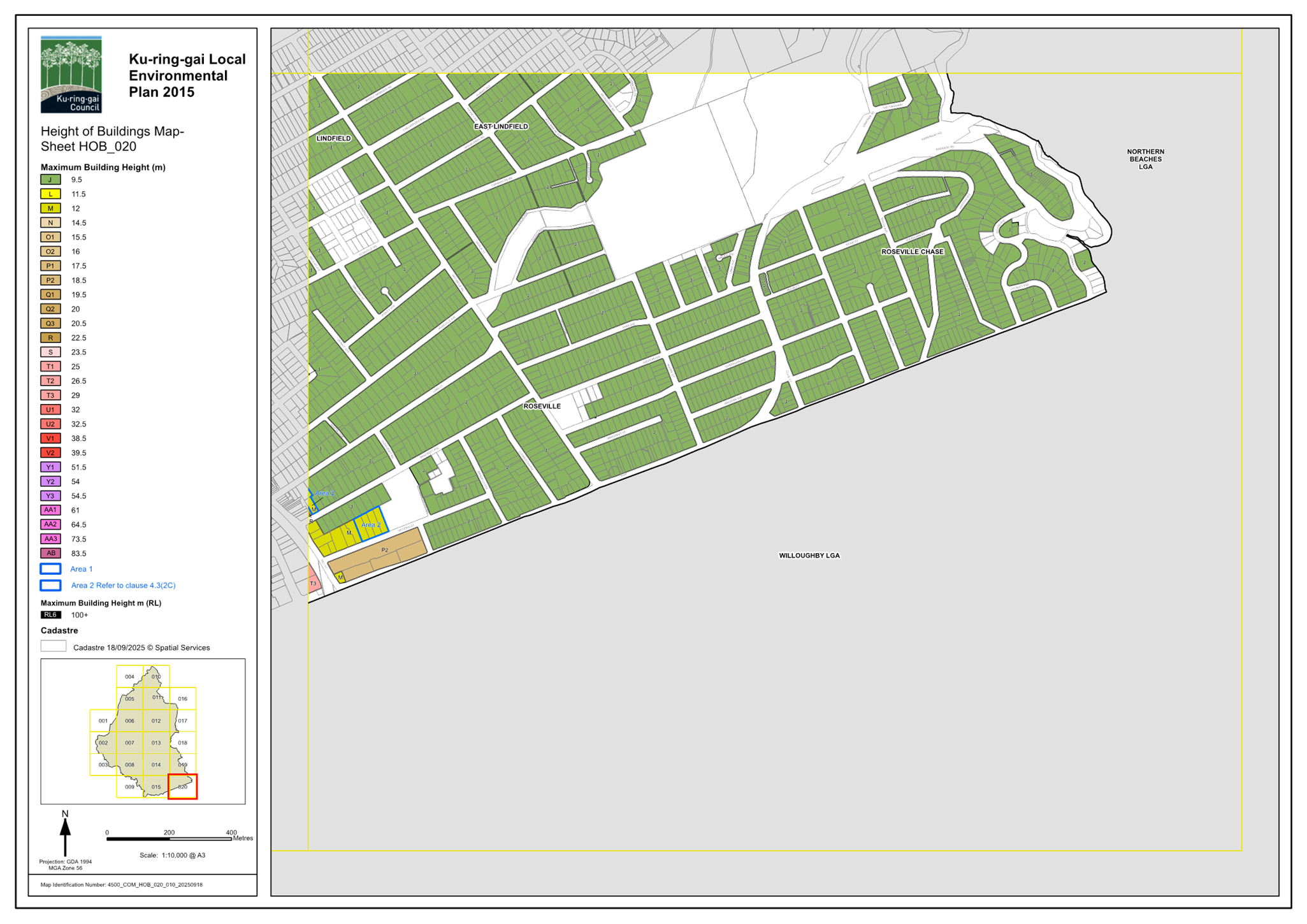Click the Area 2 blue outline legend symbol
The width and height of the screenshot is (1307, 924).
coord(50,585)
